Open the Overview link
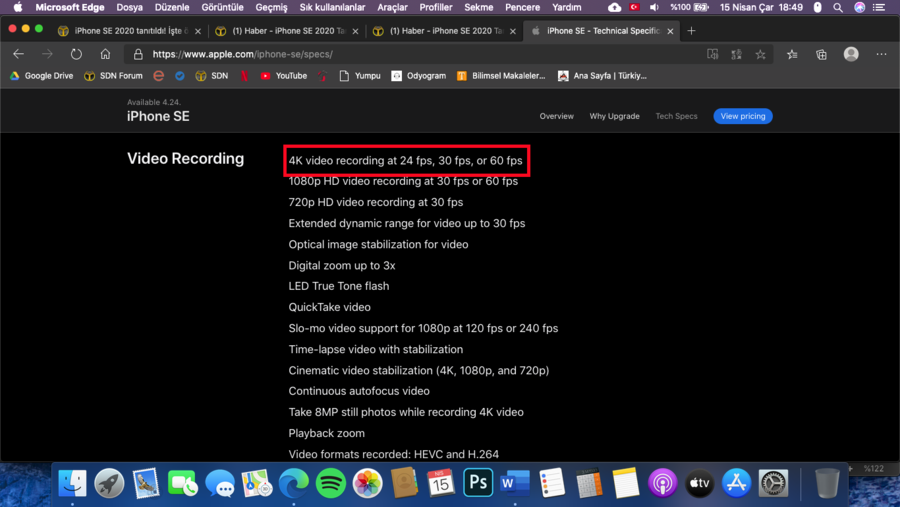This screenshot has width=900, height=507. pos(556,116)
